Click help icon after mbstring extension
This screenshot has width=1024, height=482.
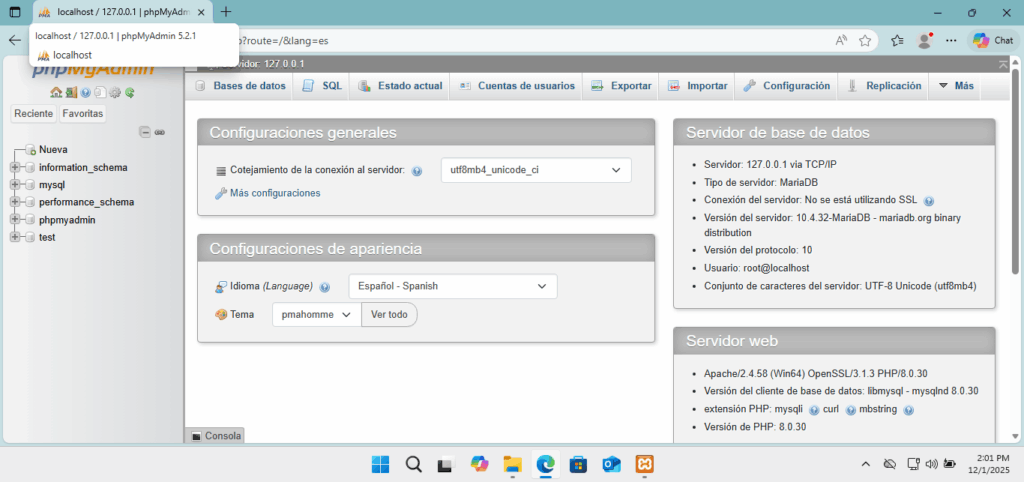[x=908, y=410]
